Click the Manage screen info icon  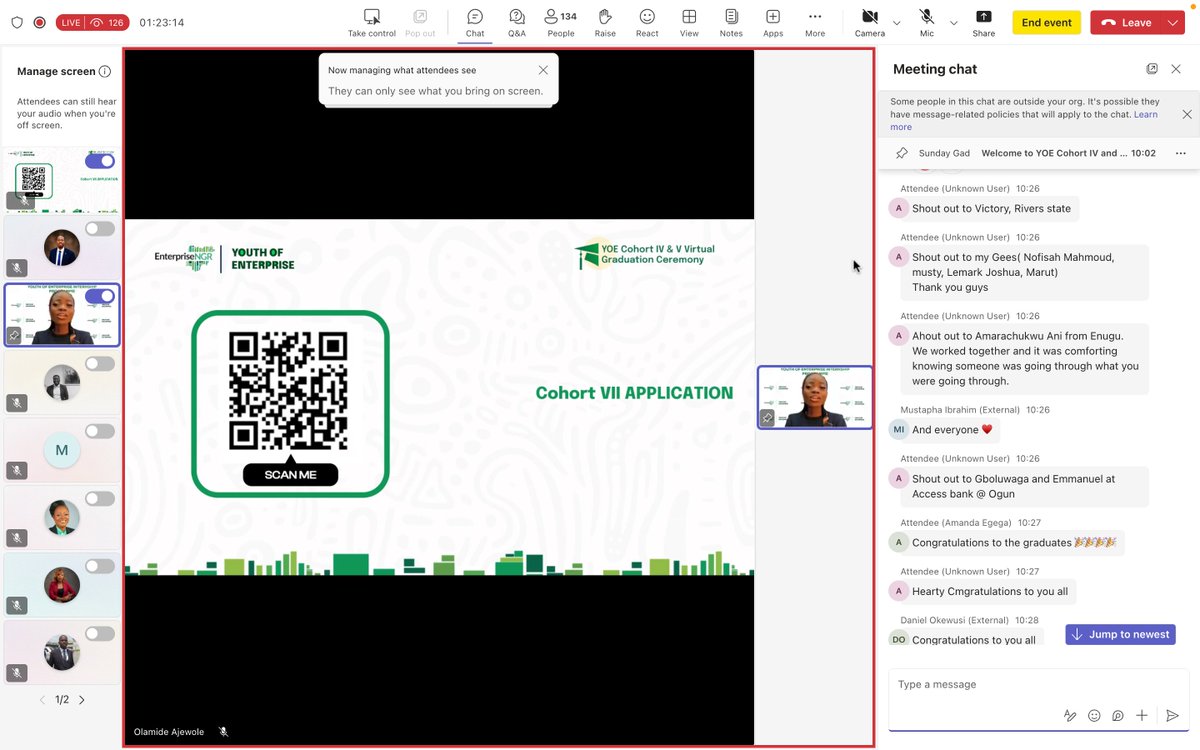(x=105, y=71)
